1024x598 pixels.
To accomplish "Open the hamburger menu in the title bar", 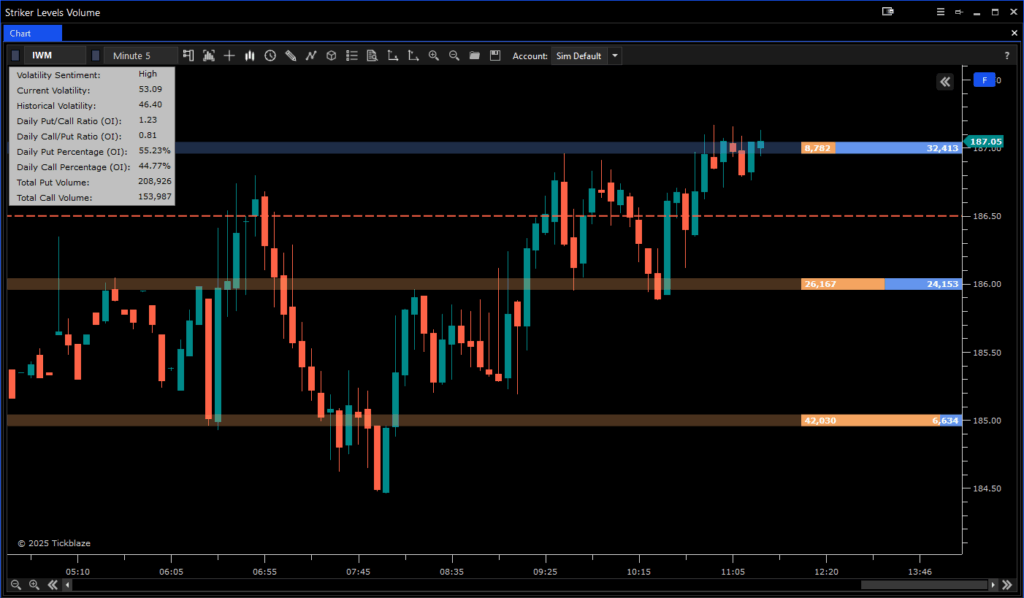I will click(x=938, y=11).
